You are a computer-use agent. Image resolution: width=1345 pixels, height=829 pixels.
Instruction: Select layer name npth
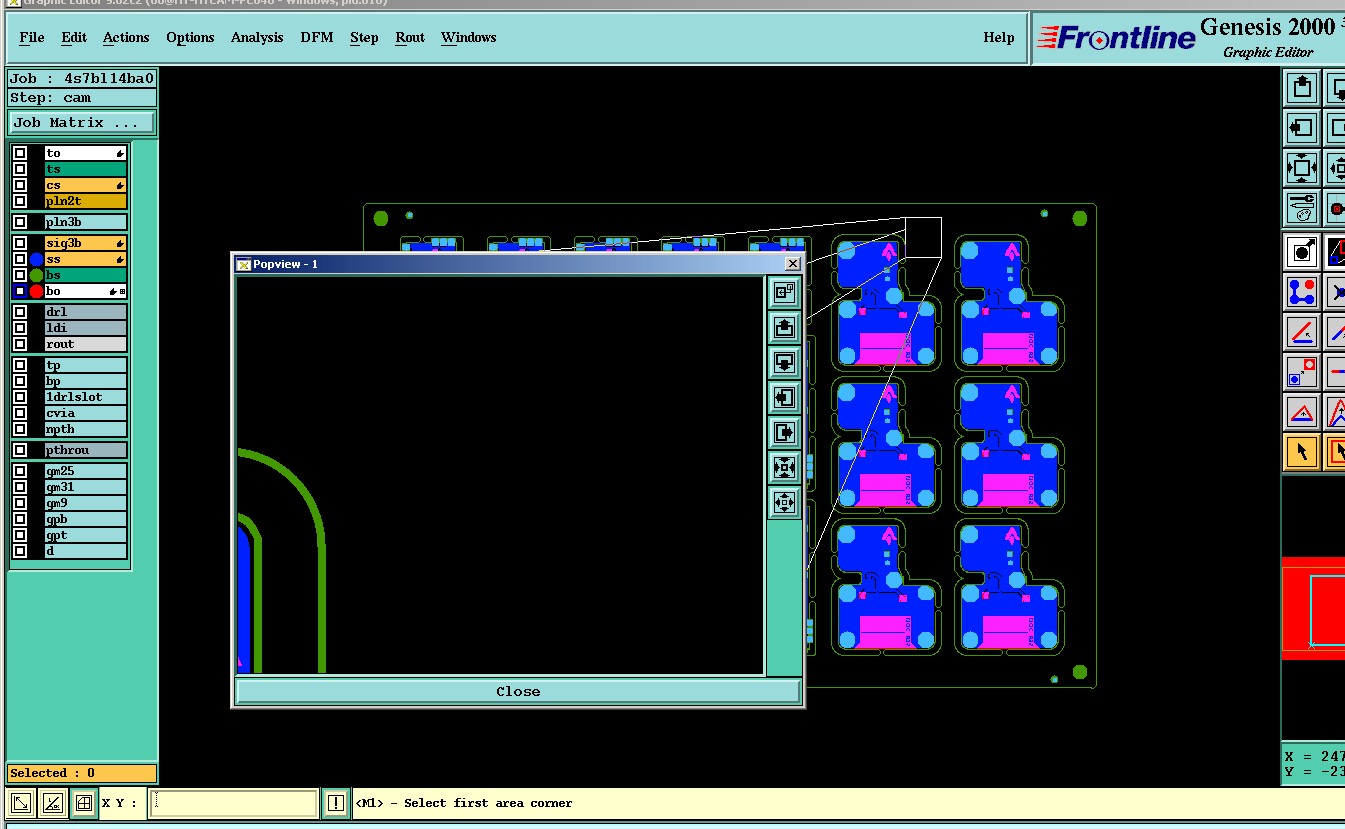[85, 429]
